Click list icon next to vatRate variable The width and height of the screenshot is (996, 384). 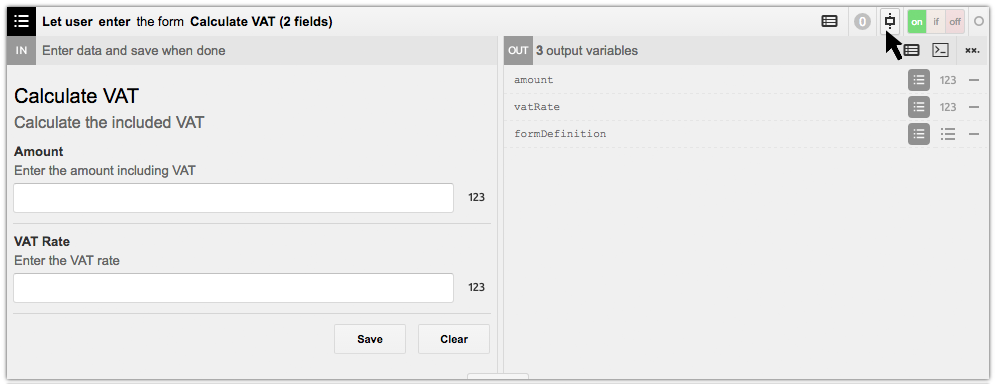tap(919, 107)
